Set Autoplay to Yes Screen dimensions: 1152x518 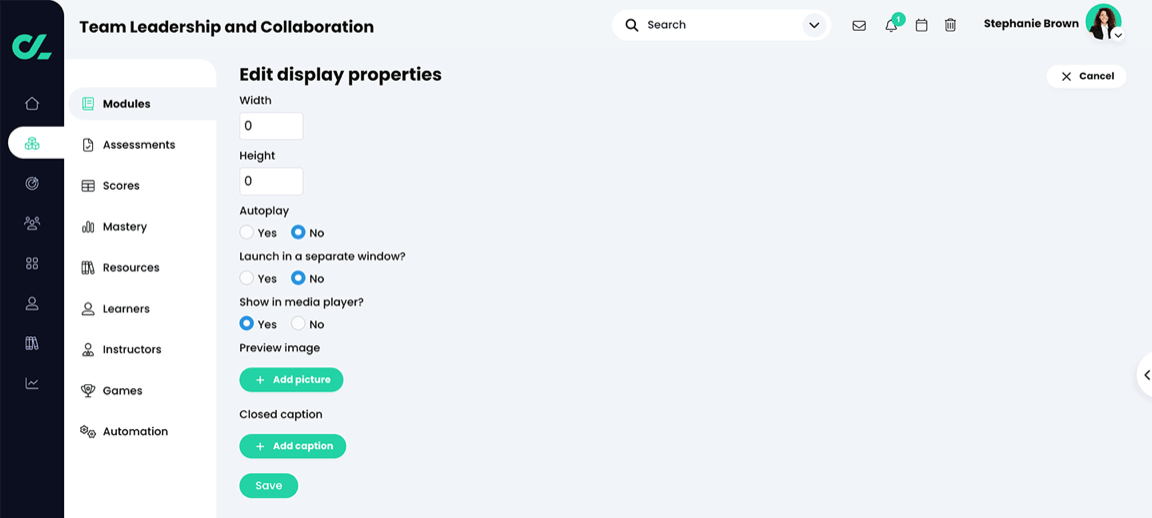pos(247,232)
